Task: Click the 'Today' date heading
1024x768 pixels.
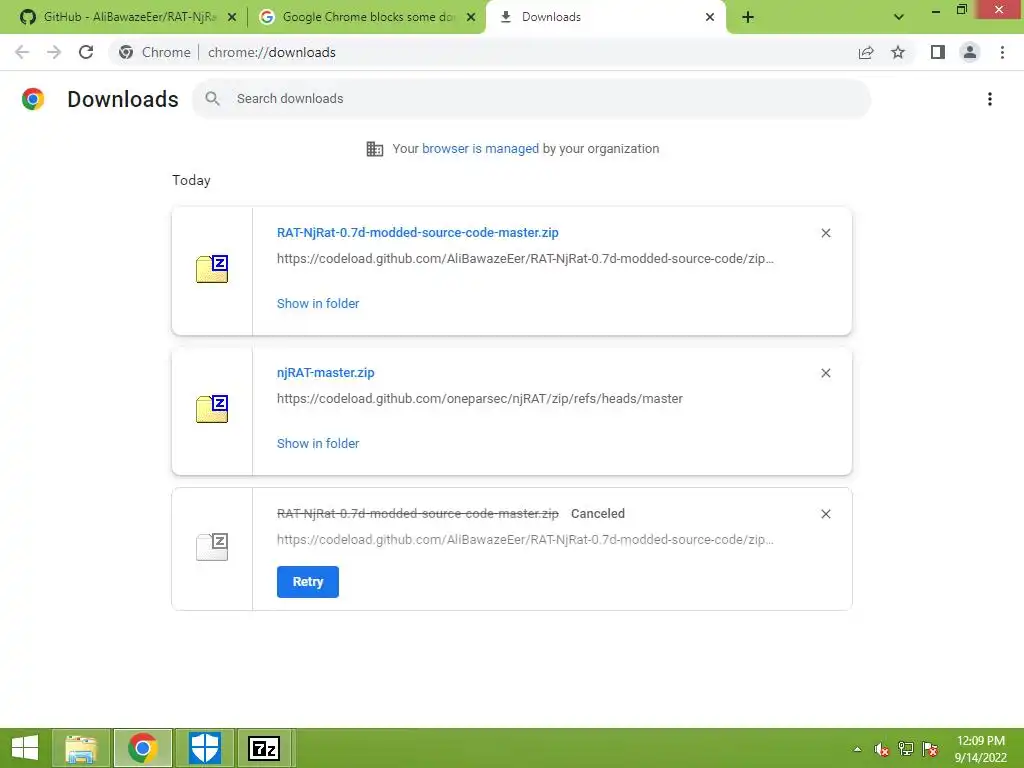Action: click(191, 180)
